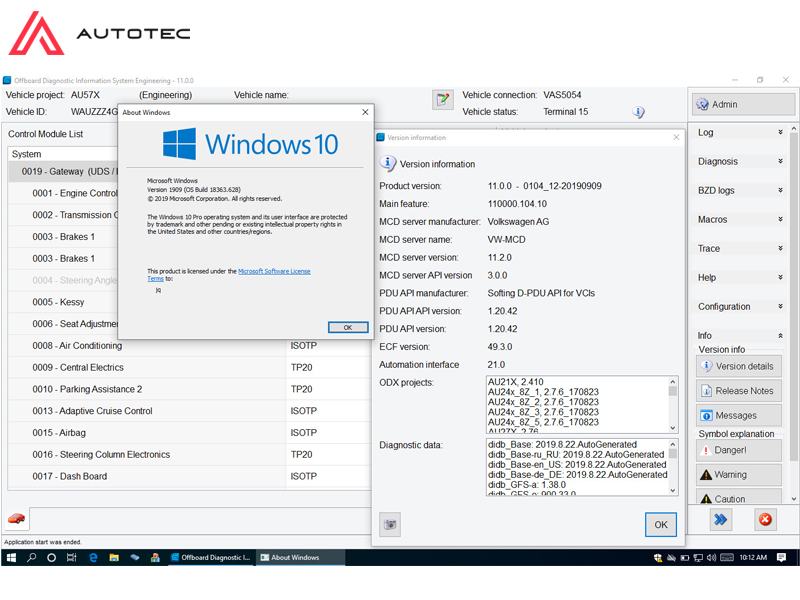Open the Microsoft Software License link
Viewport: 800px width, 600px height.
pyautogui.click(x=274, y=271)
